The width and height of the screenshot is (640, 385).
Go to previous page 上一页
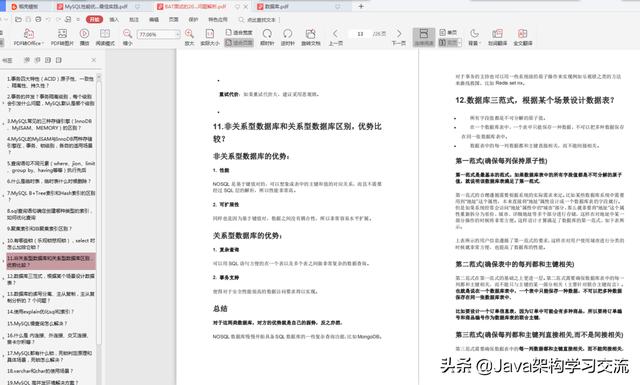pos(336,37)
